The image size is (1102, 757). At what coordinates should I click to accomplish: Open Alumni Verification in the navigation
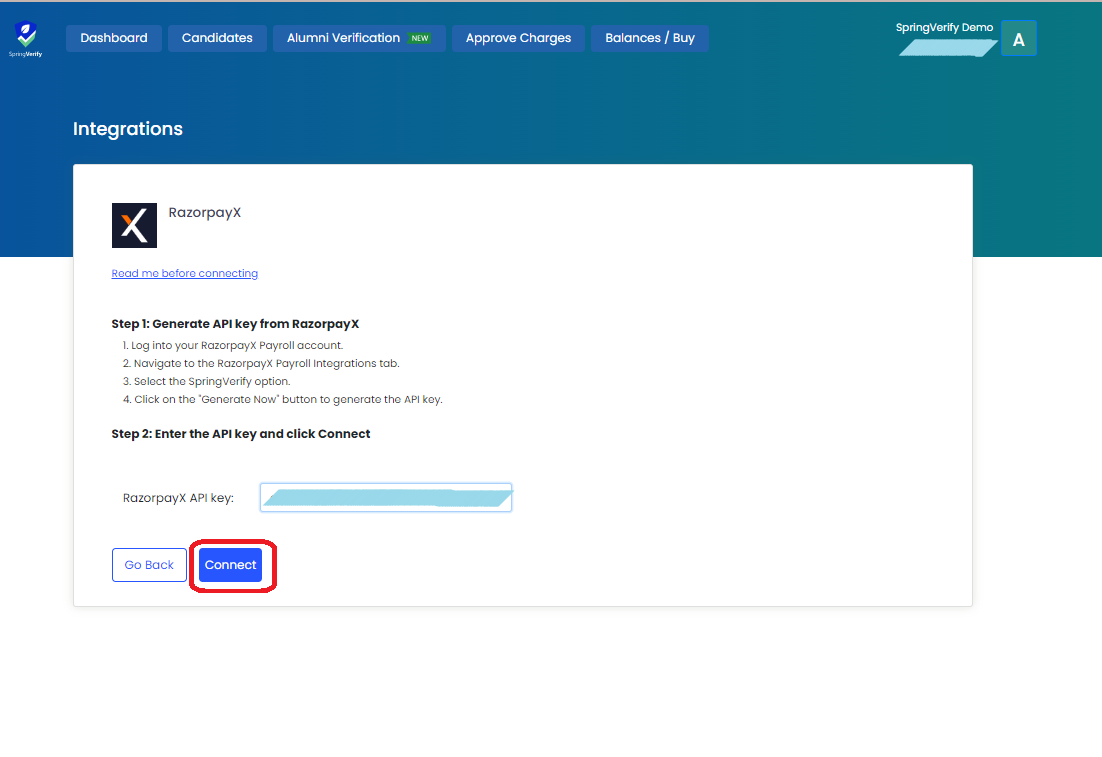(343, 38)
